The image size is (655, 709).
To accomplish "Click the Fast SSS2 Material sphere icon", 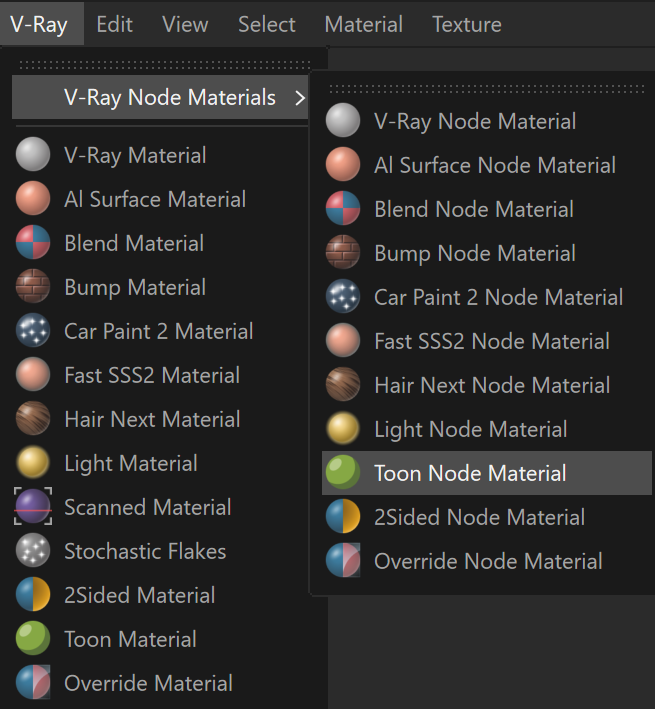I will pos(33,374).
